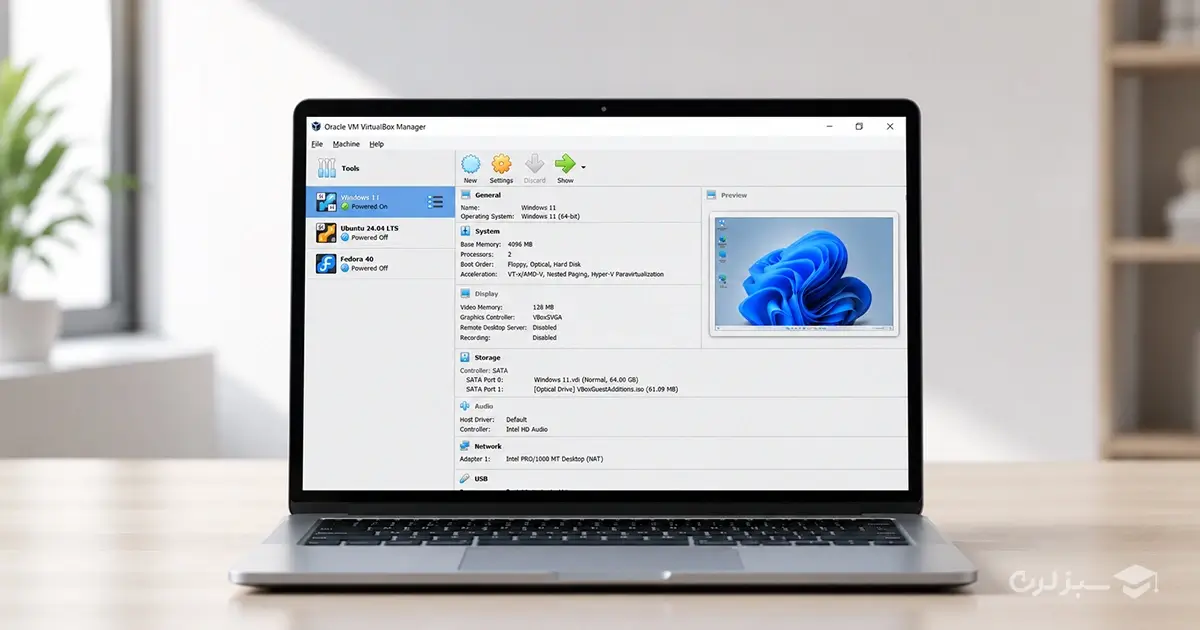Expand the dropdown arrow beside Show
Image resolution: width=1200 pixels, height=630 pixels.
(x=583, y=167)
